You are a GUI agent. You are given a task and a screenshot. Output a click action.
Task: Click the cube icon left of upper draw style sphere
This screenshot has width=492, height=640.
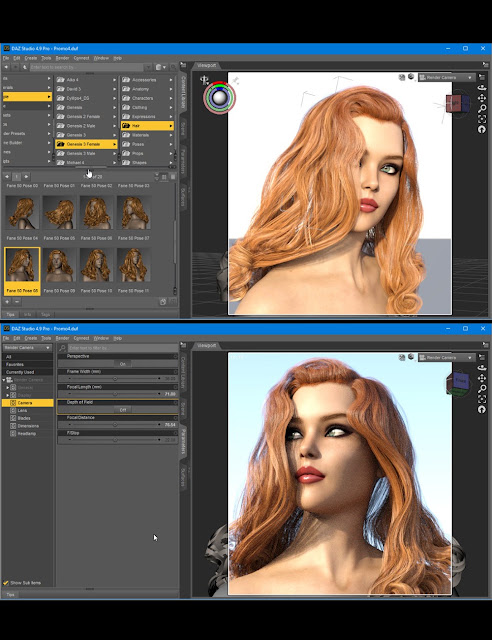click(402, 77)
